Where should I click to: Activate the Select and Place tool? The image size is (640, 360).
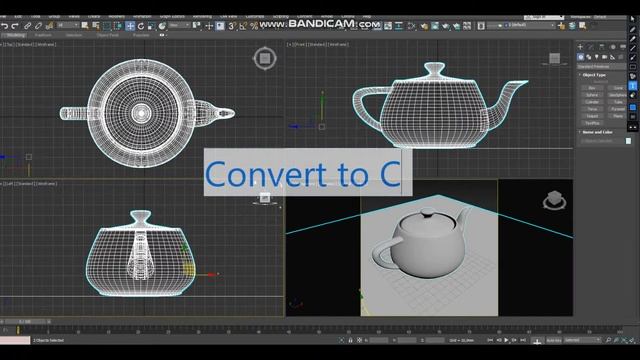coord(162,26)
